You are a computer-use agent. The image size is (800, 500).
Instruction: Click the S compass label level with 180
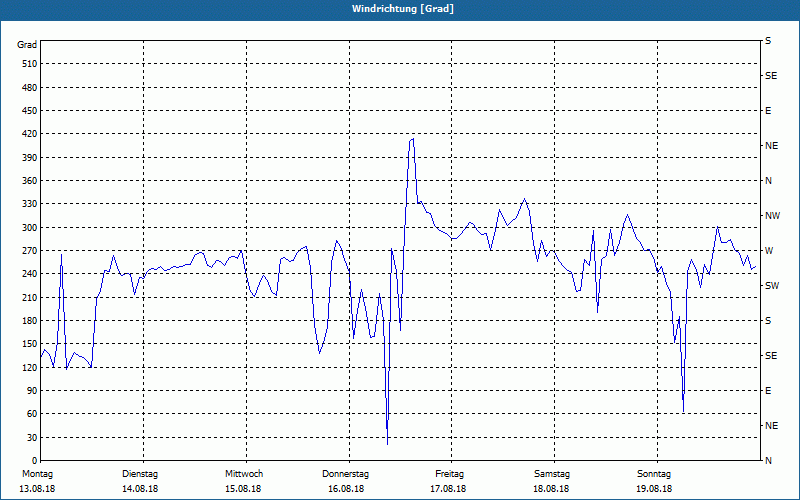pos(768,321)
